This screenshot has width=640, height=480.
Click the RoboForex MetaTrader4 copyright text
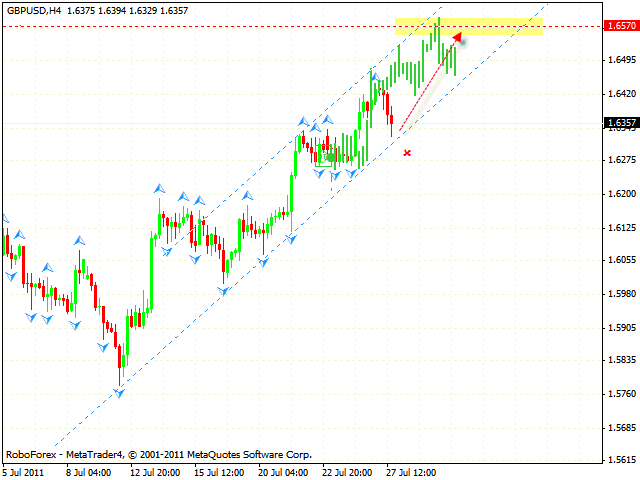point(159,455)
